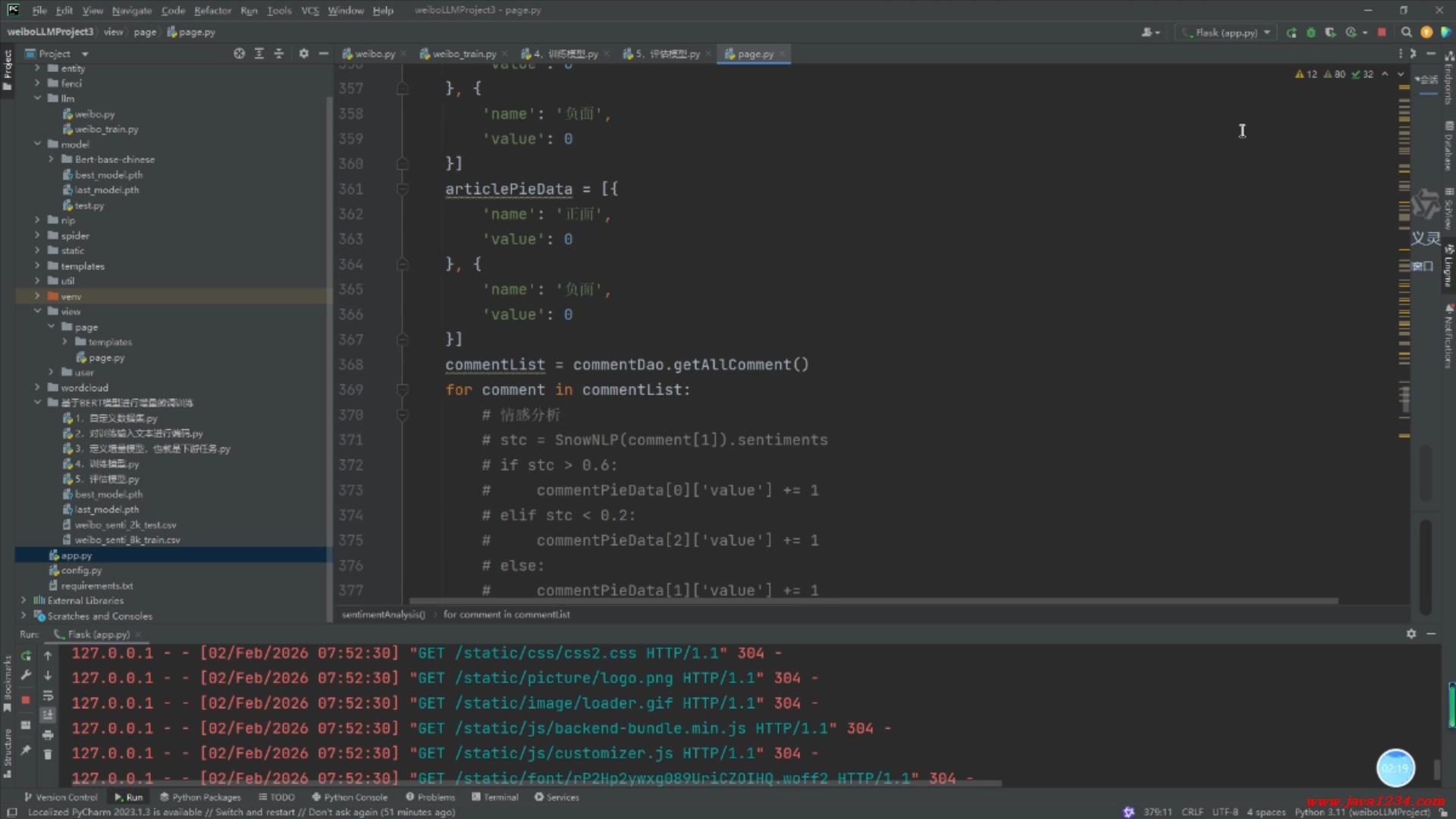Open Search Everywhere magnifier icon
Screen dimensions: 1456x819
click(x=1406, y=33)
